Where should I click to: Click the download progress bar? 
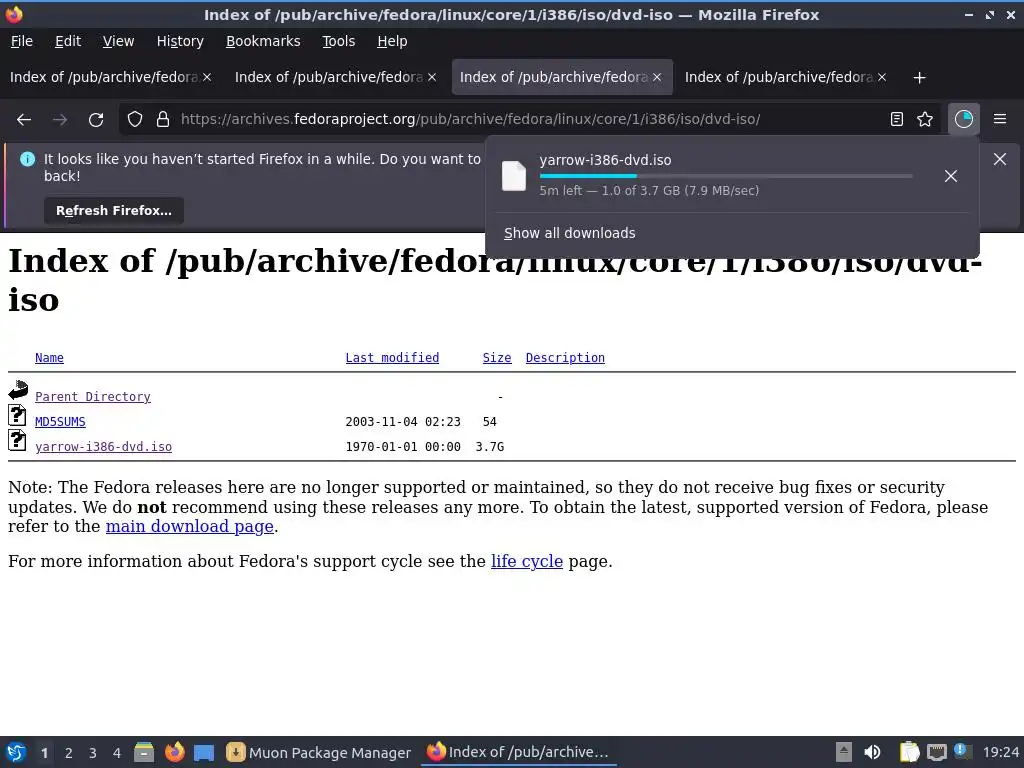[x=726, y=176]
